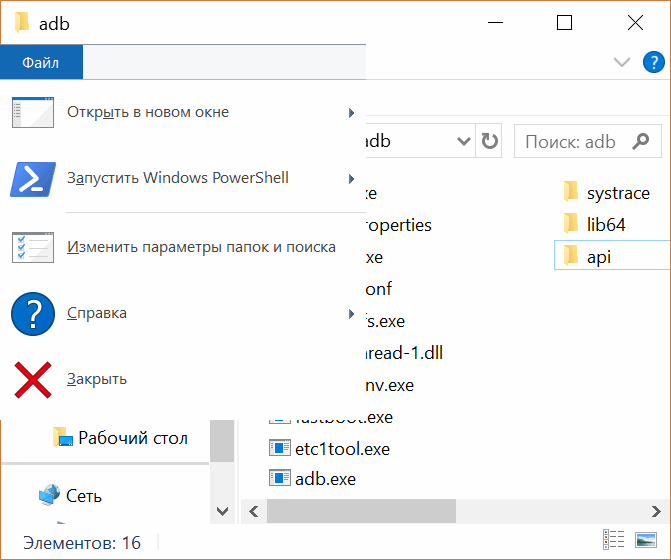The width and height of the screenshot is (671, 560).
Task: Click the large blue question mark icon
Action: [x=33, y=314]
